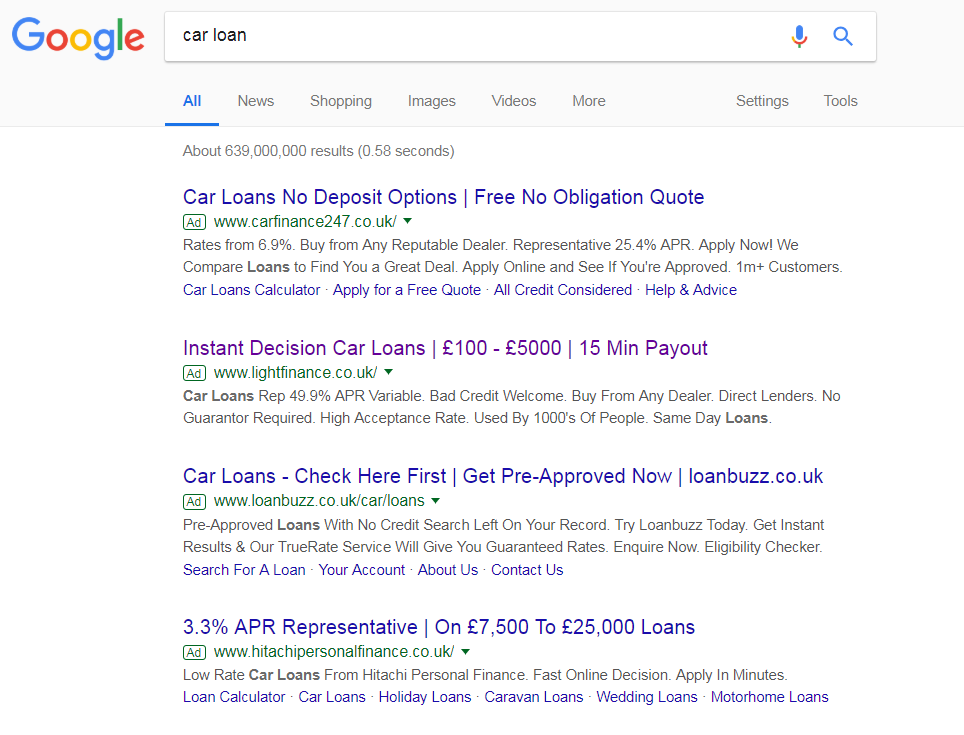The image size is (964, 735).
Task: Switch to the Images tab
Action: [x=432, y=101]
